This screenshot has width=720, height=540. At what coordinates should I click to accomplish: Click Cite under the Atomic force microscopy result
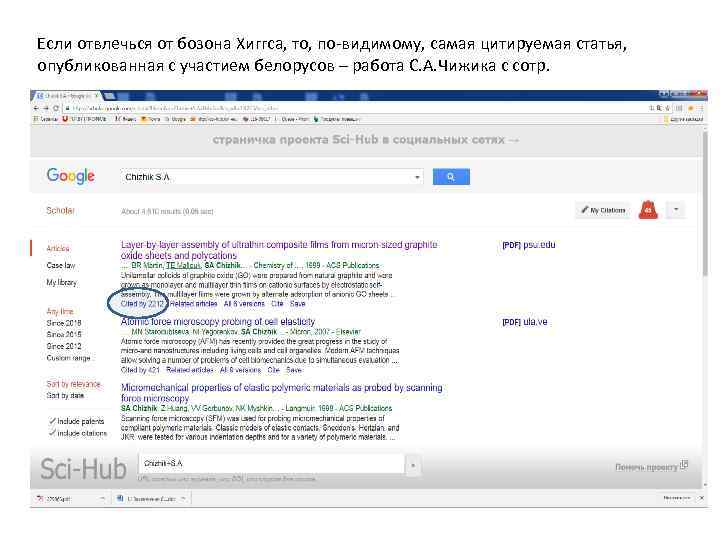click(x=274, y=370)
